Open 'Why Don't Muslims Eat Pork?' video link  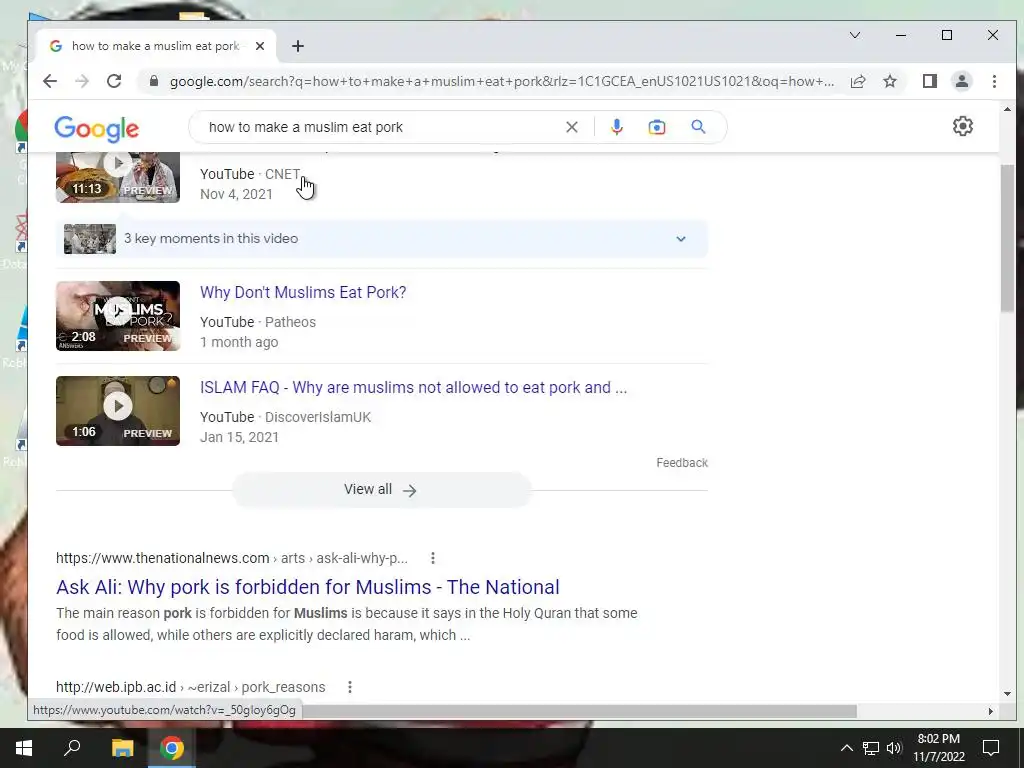click(x=303, y=292)
